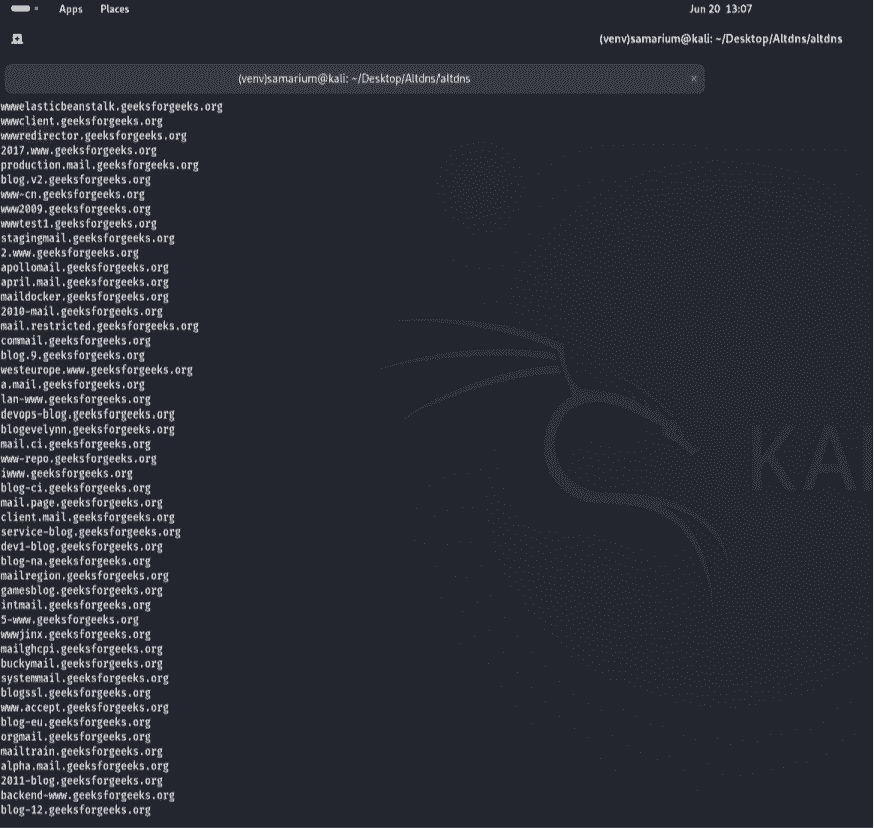
Task: Click maildocker.geeksforgeeks.org line
Action: tap(85, 297)
